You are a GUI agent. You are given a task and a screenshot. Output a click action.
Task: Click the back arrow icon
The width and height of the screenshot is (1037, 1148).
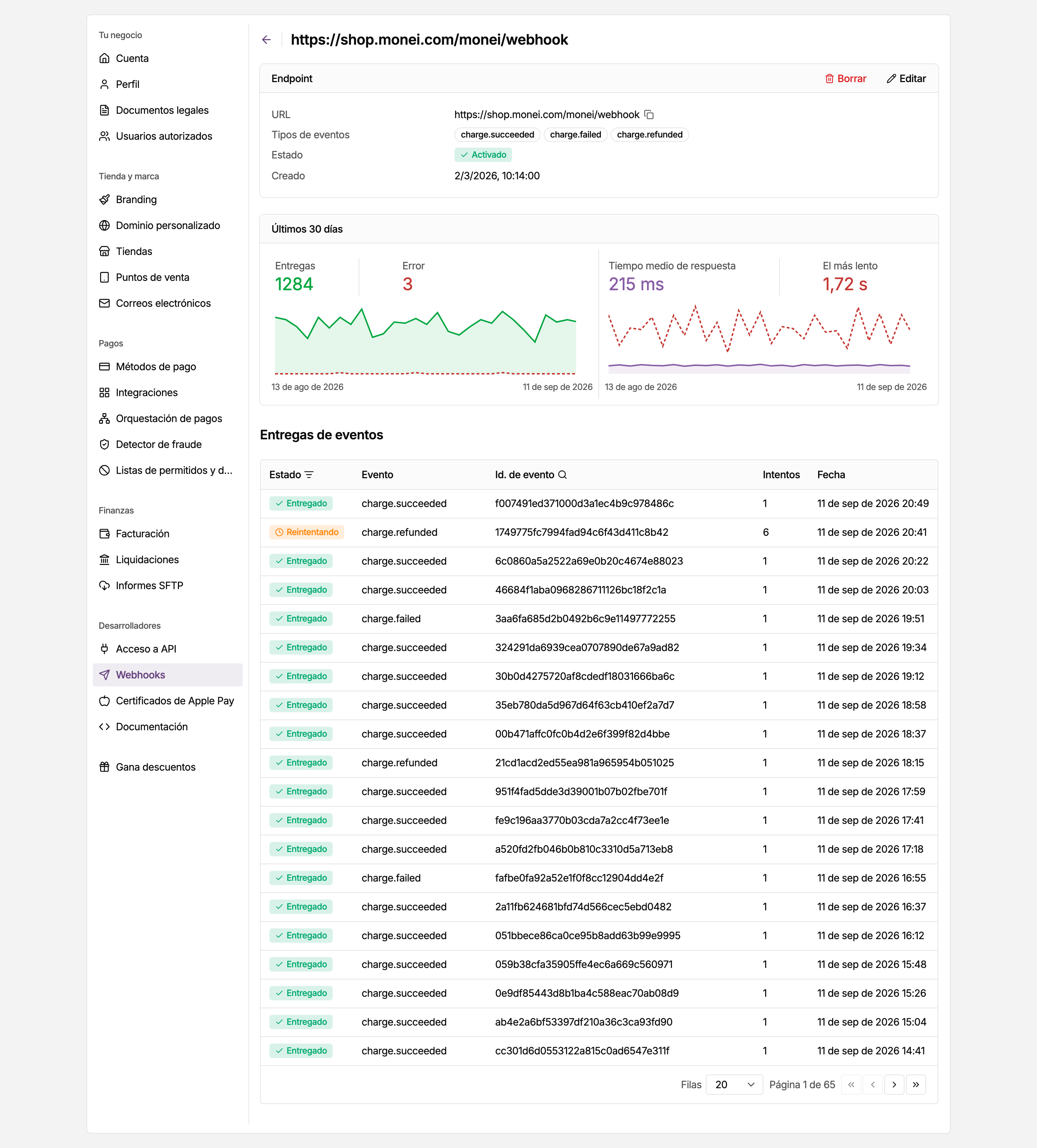click(x=266, y=40)
